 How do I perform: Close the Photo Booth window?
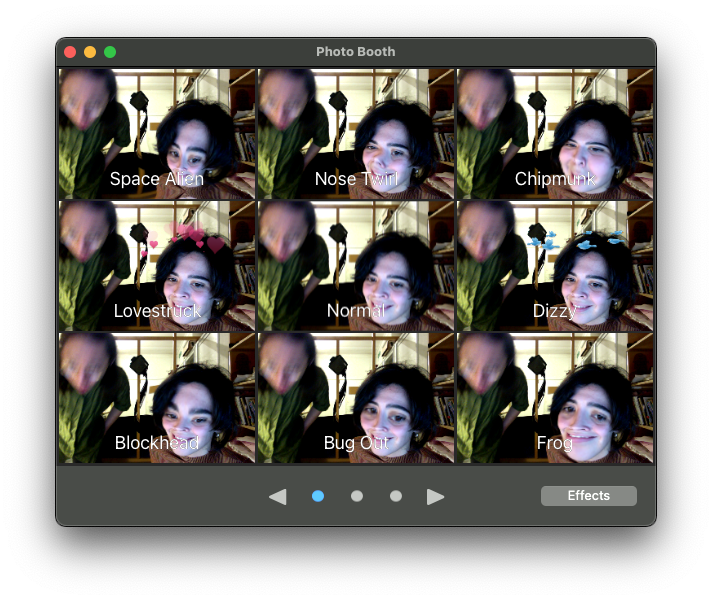coord(70,52)
